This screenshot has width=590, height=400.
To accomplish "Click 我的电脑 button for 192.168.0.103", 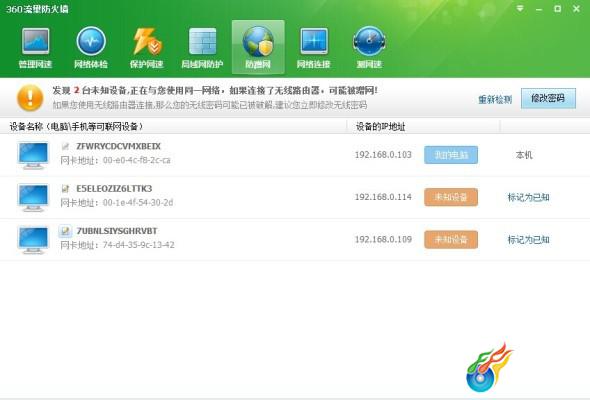I will [x=451, y=155].
